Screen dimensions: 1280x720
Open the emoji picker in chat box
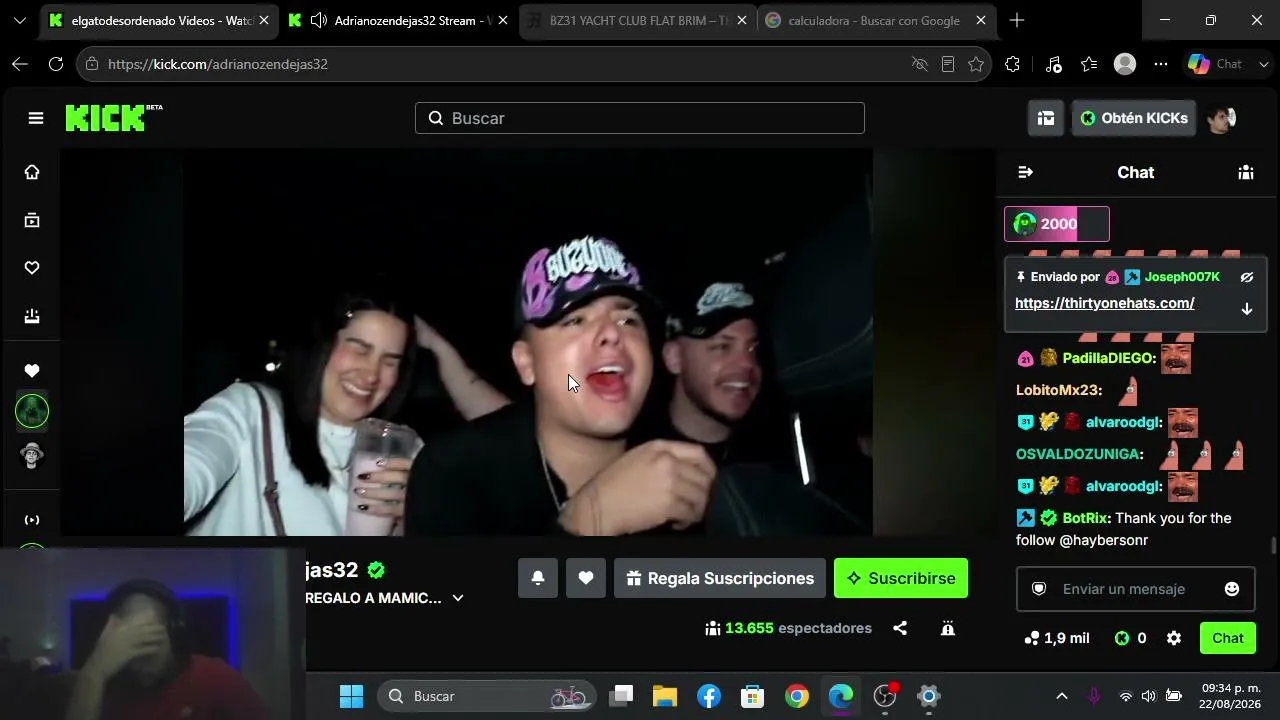[x=1232, y=589]
